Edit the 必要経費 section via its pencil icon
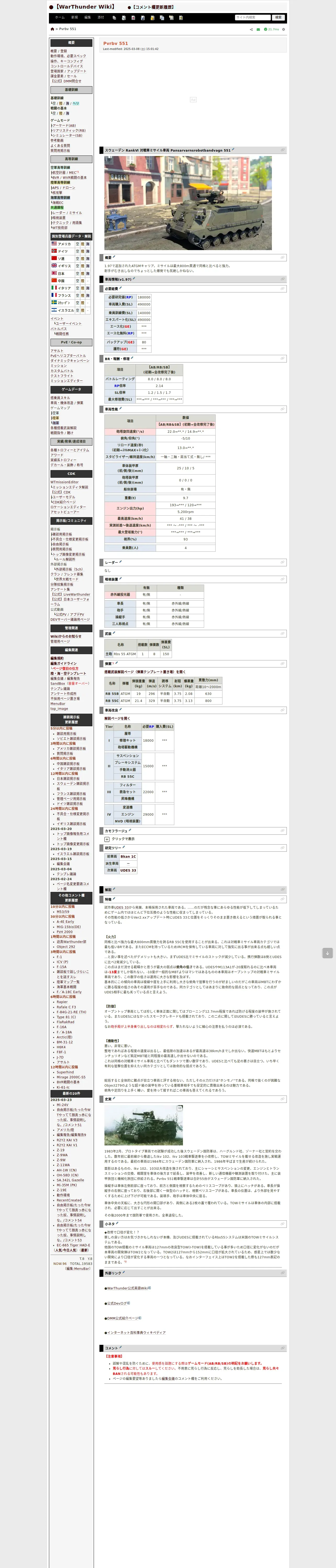 point(121,288)
